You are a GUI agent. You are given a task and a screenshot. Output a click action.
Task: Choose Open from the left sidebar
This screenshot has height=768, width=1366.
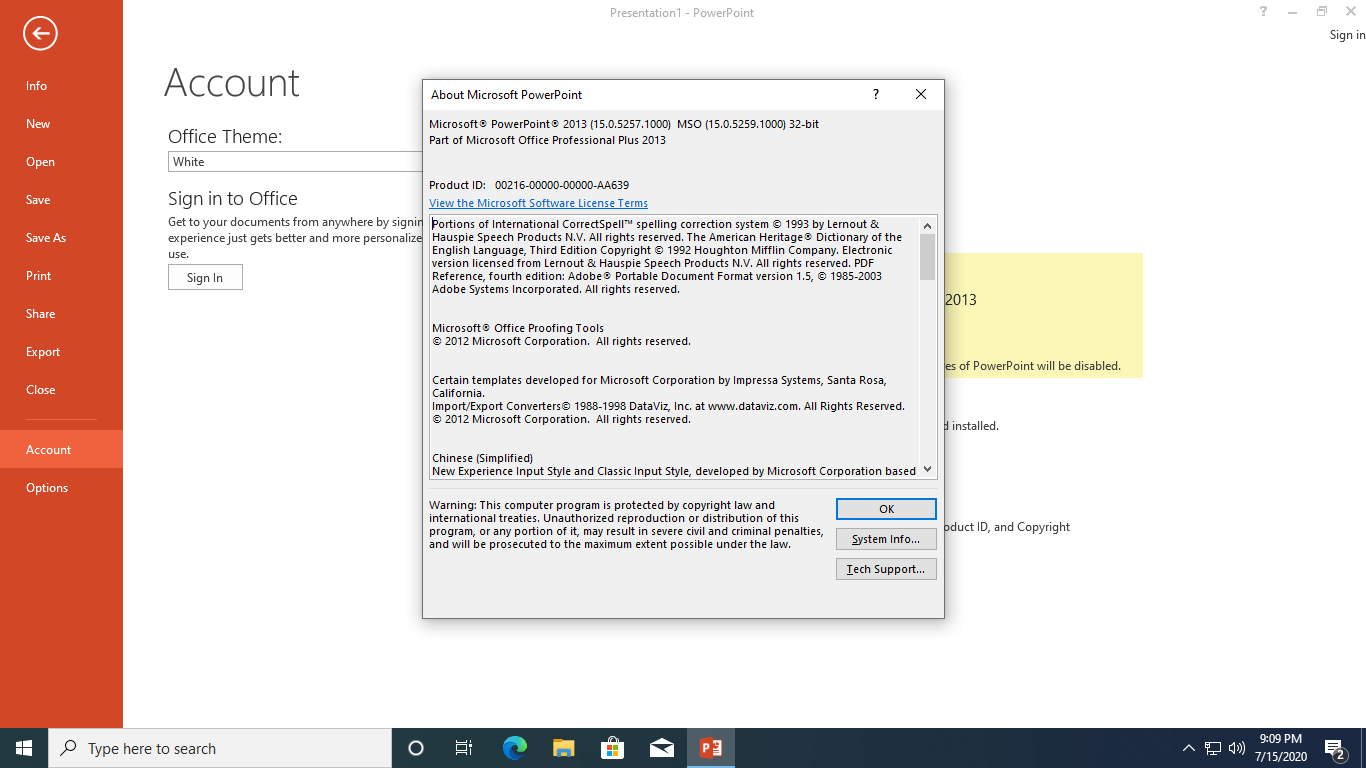61,162
